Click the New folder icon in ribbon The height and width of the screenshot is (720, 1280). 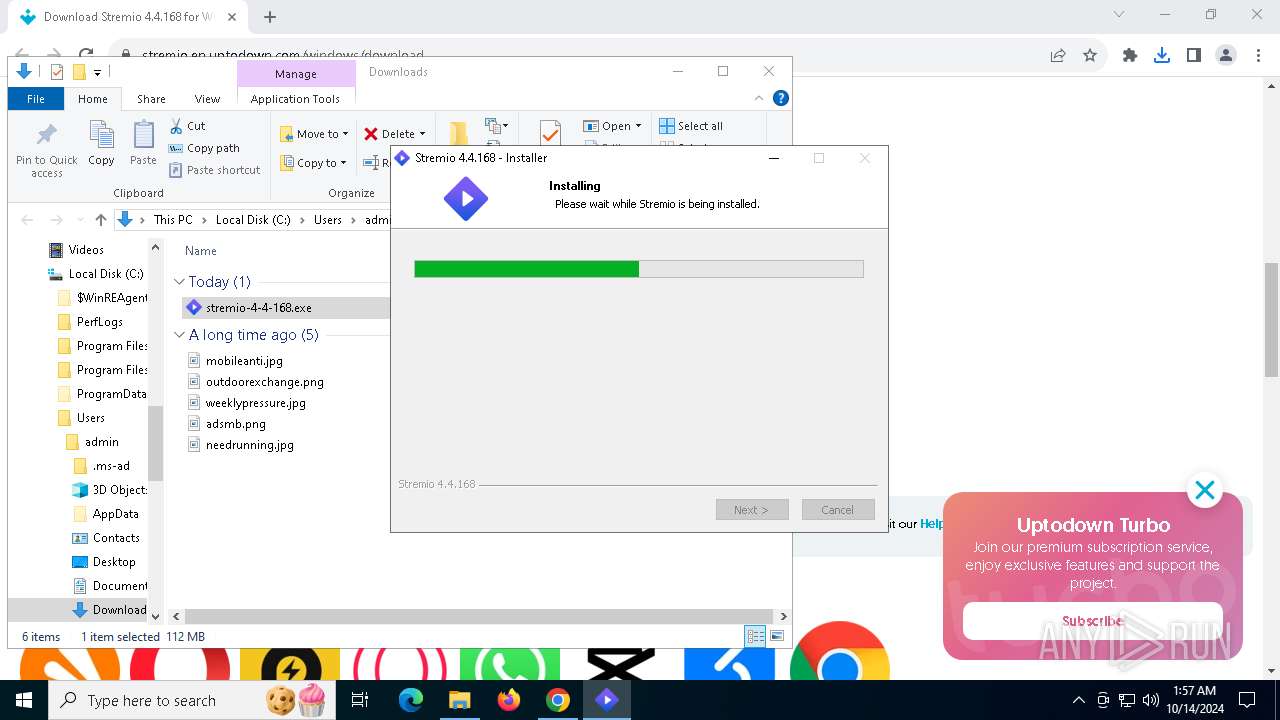pyautogui.click(x=458, y=133)
